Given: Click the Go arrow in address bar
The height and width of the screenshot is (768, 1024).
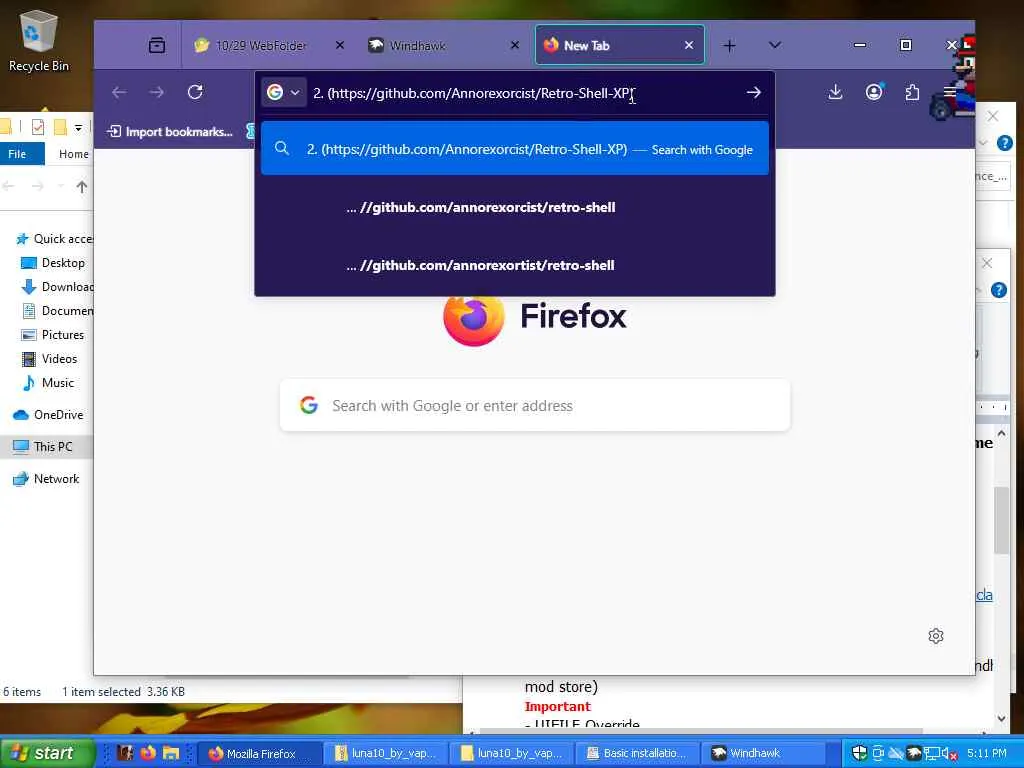Looking at the screenshot, I should click(x=754, y=93).
